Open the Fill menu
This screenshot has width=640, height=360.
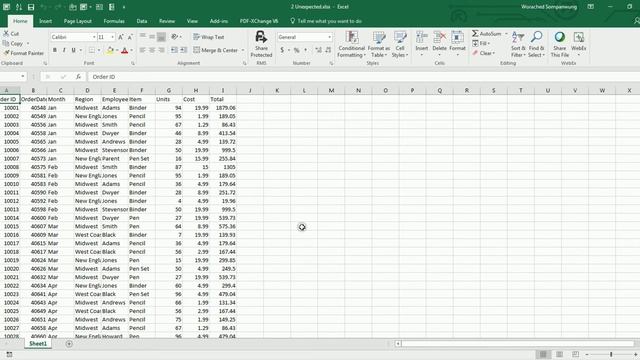point(481,43)
